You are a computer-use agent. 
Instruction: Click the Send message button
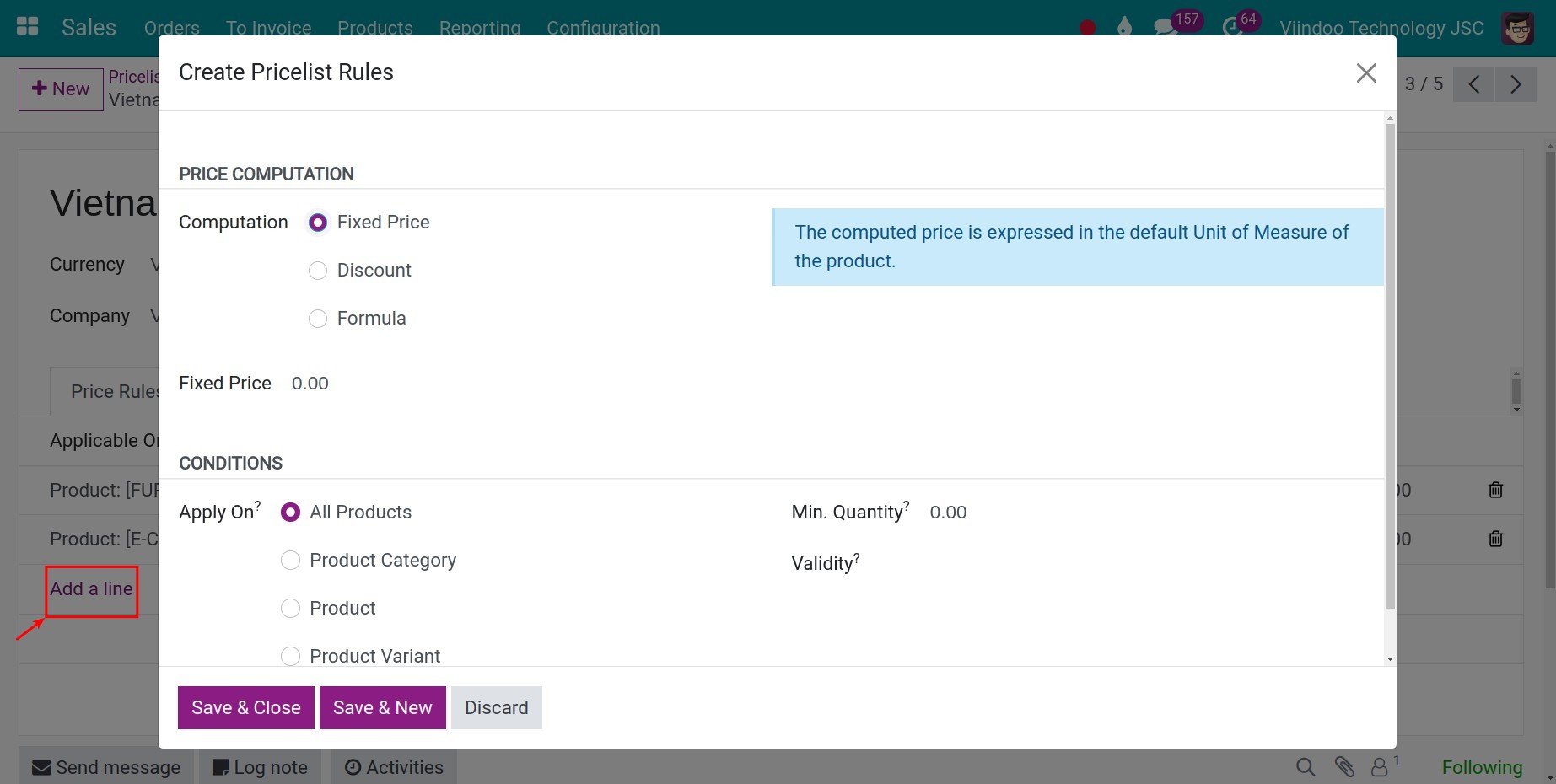pos(106,767)
